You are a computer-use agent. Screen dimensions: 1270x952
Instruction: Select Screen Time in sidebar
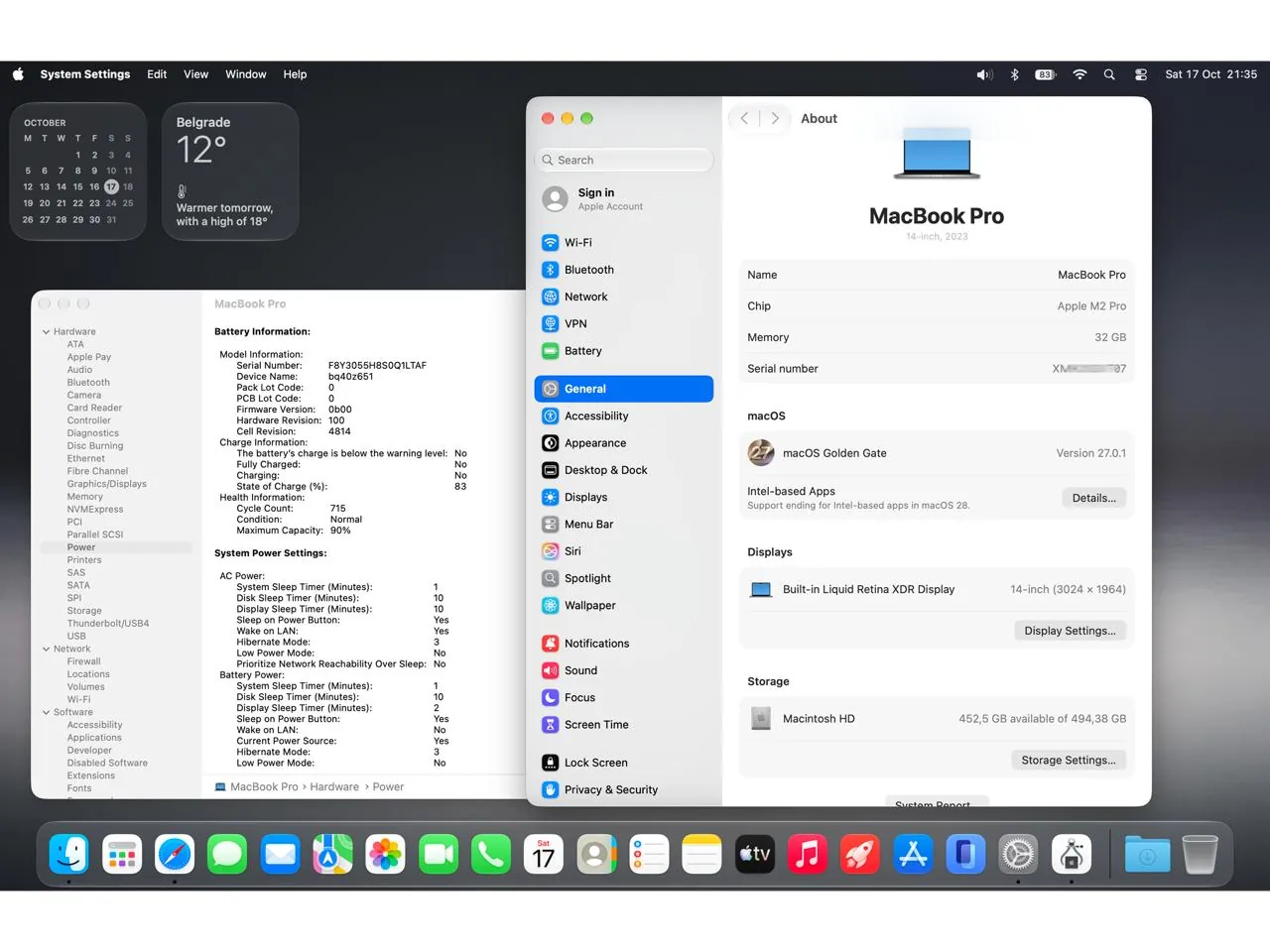(x=623, y=725)
